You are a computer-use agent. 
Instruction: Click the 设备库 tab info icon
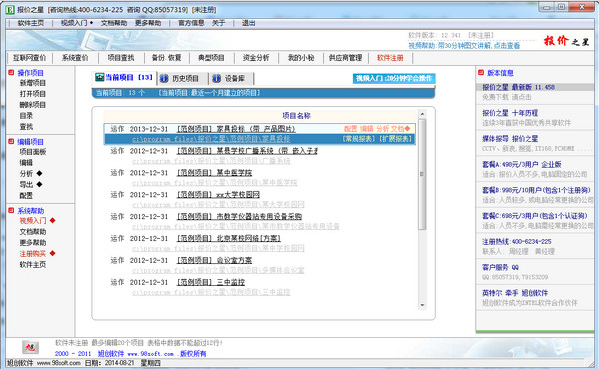[216, 78]
